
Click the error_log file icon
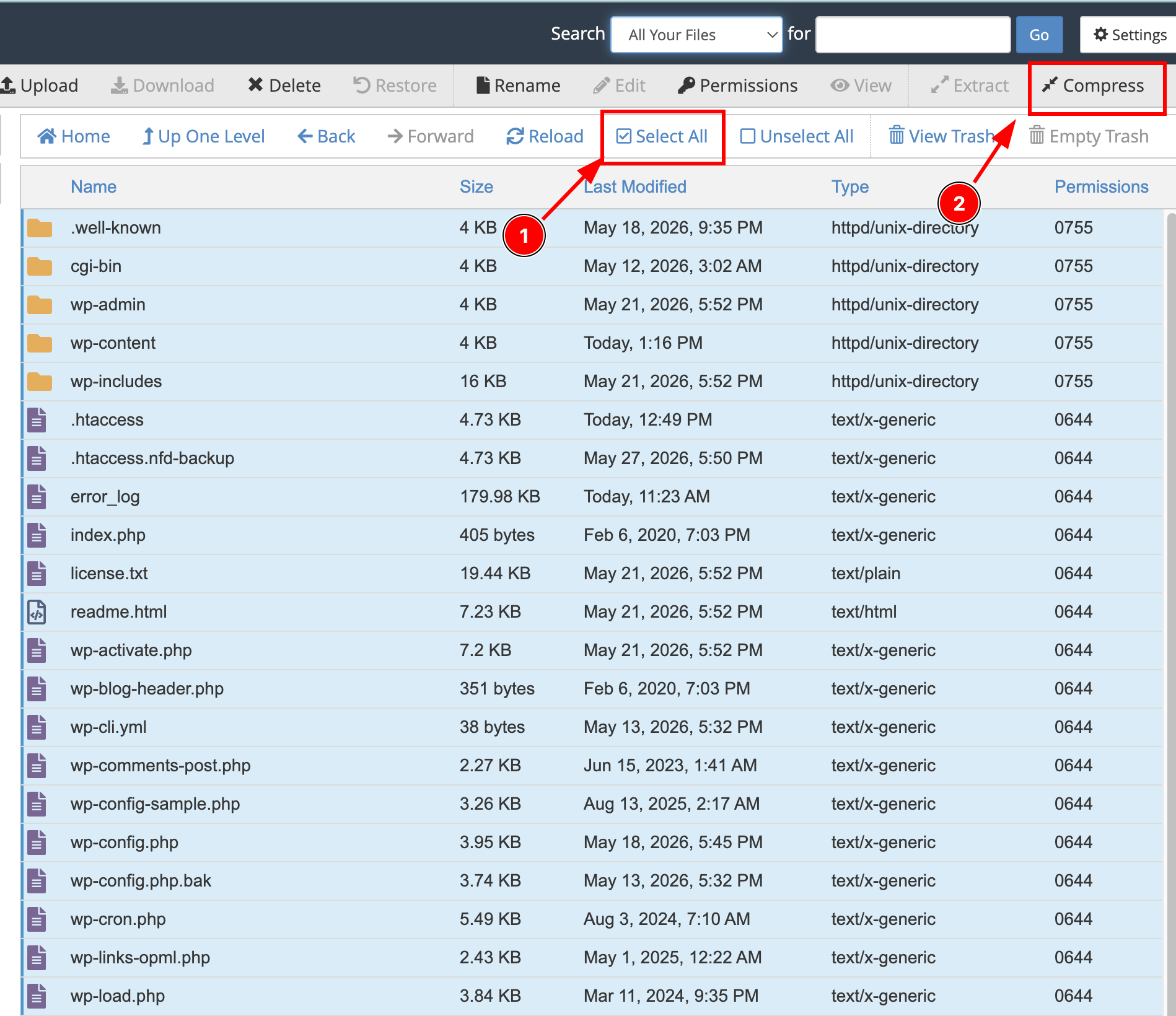(x=37, y=497)
